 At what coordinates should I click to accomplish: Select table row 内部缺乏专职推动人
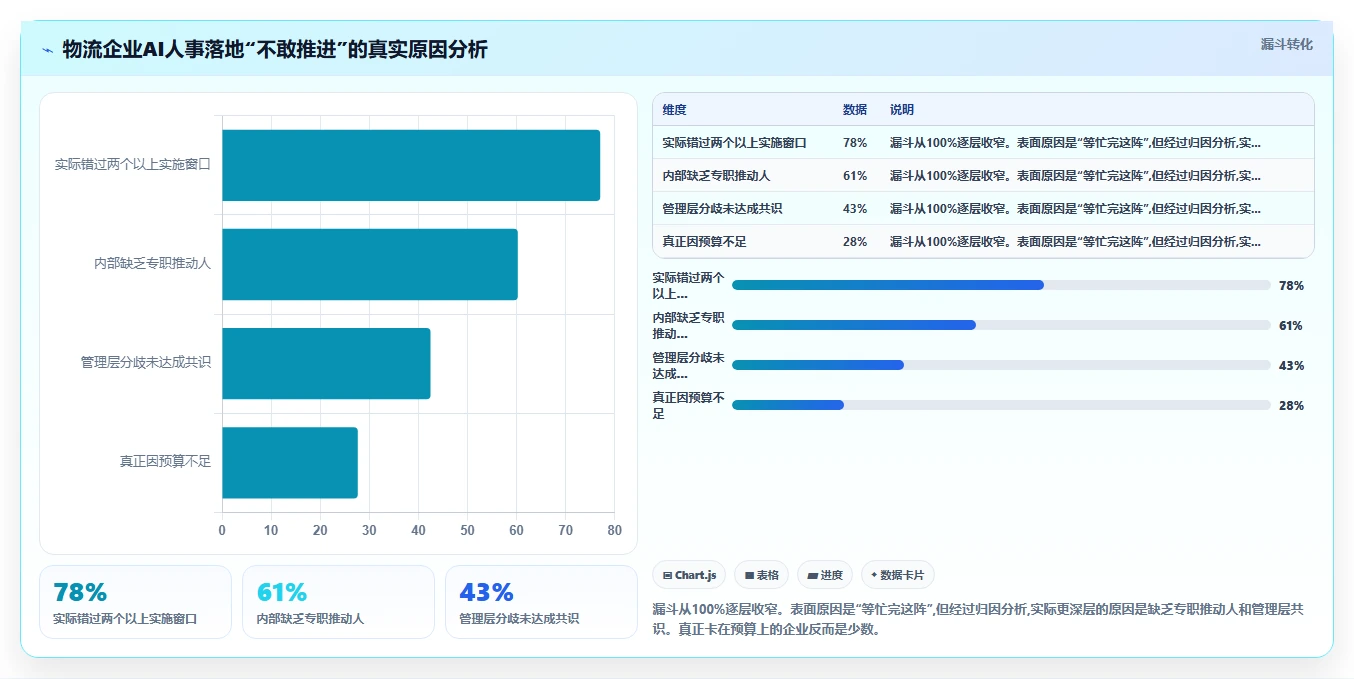983,175
